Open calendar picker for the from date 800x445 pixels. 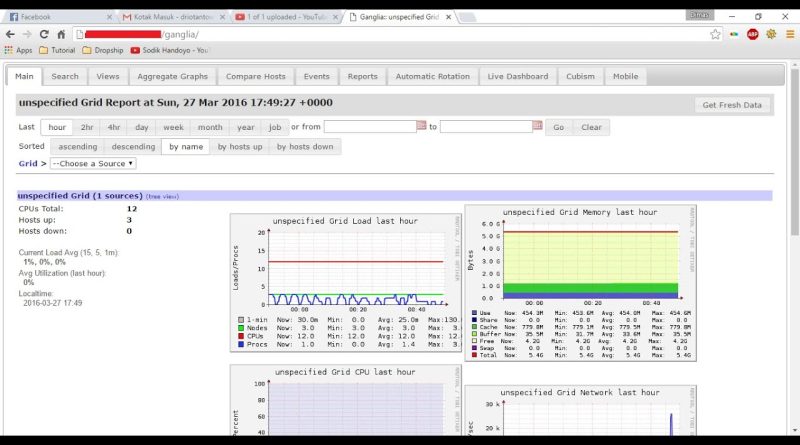(x=421, y=126)
